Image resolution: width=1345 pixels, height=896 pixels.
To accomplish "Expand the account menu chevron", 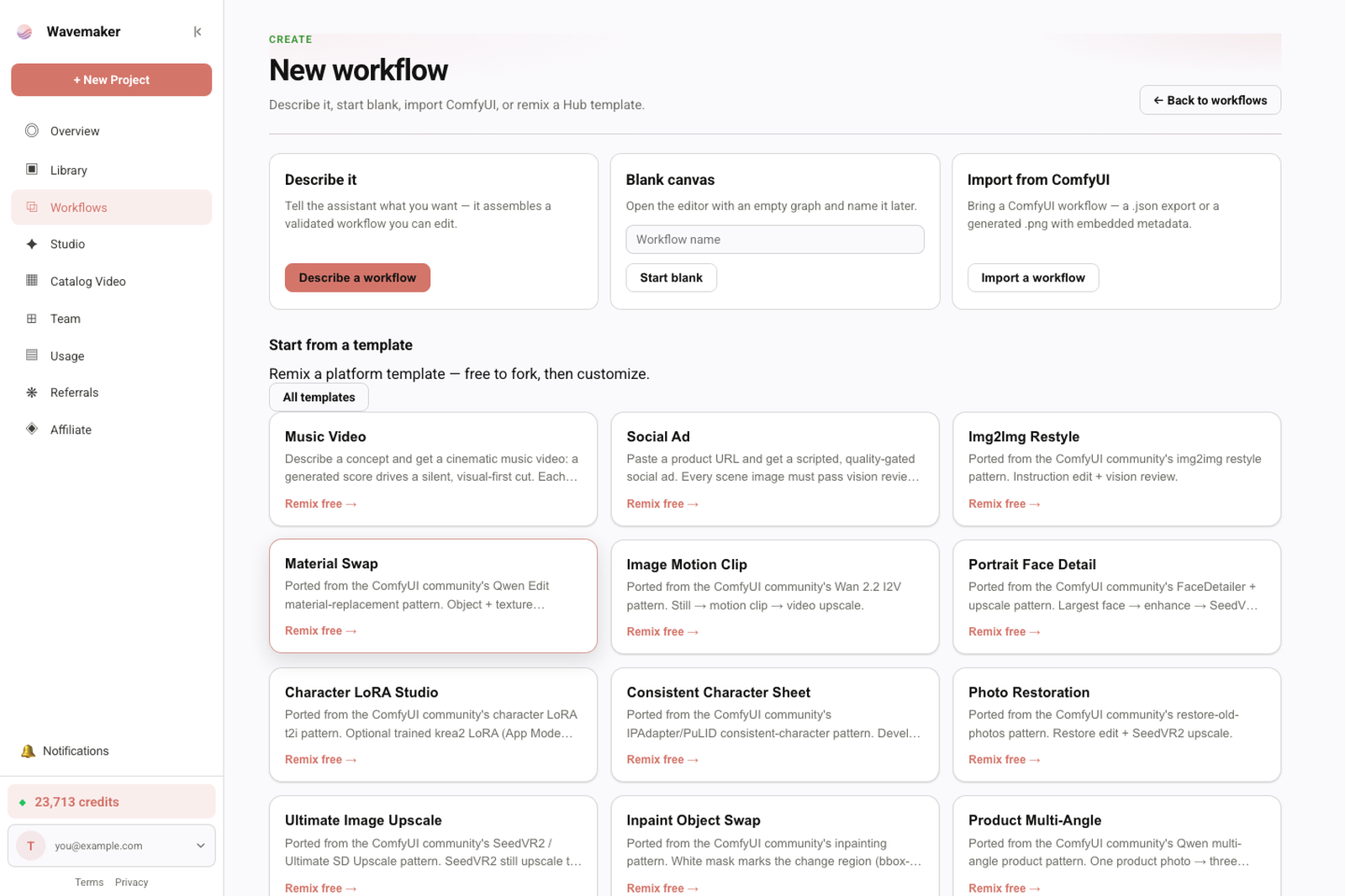I will point(201,846).
